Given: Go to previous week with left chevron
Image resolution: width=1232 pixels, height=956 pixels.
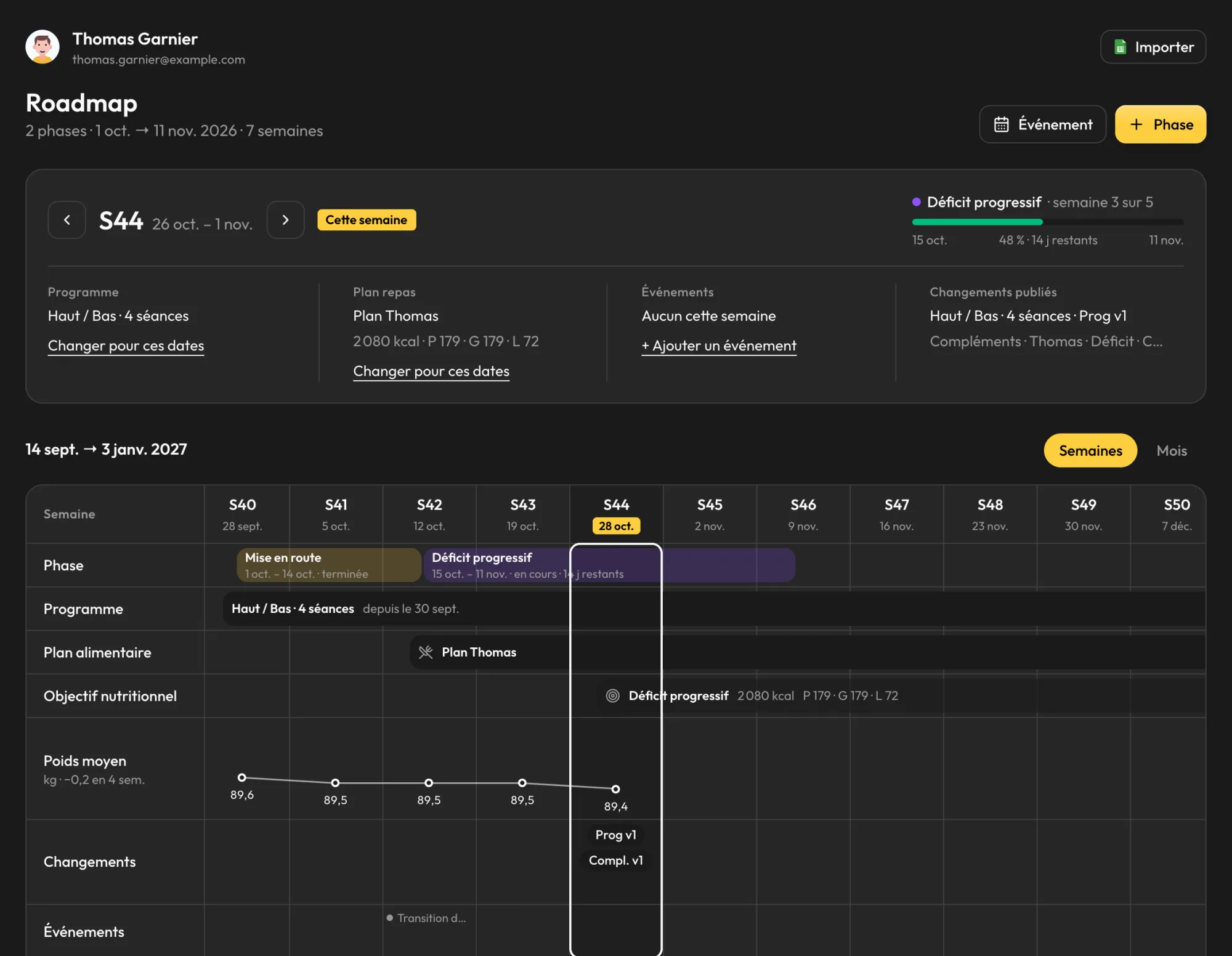Looking at the screenshot, I should (67, 220).
